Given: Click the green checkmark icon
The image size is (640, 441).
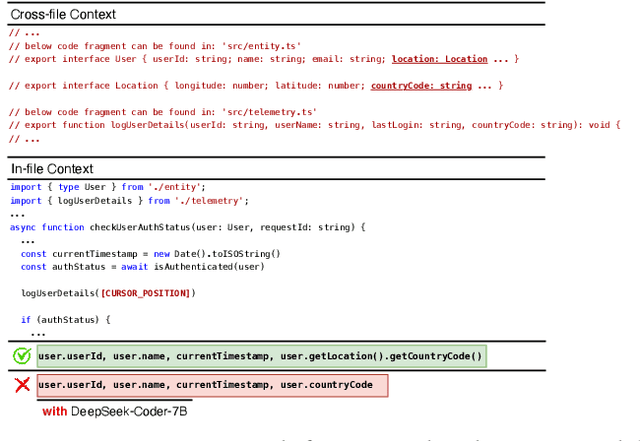Looking at the screenshot, I should click(x=21, y=356).
